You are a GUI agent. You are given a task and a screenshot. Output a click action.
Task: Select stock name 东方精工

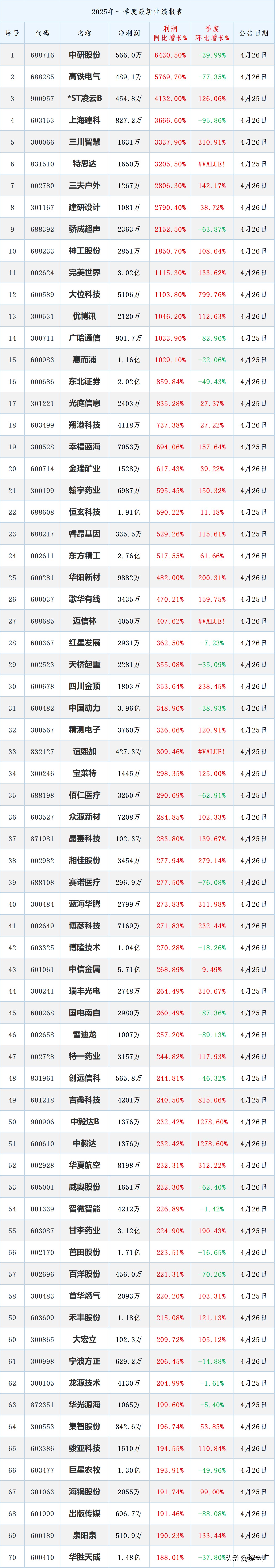(85, 556)
